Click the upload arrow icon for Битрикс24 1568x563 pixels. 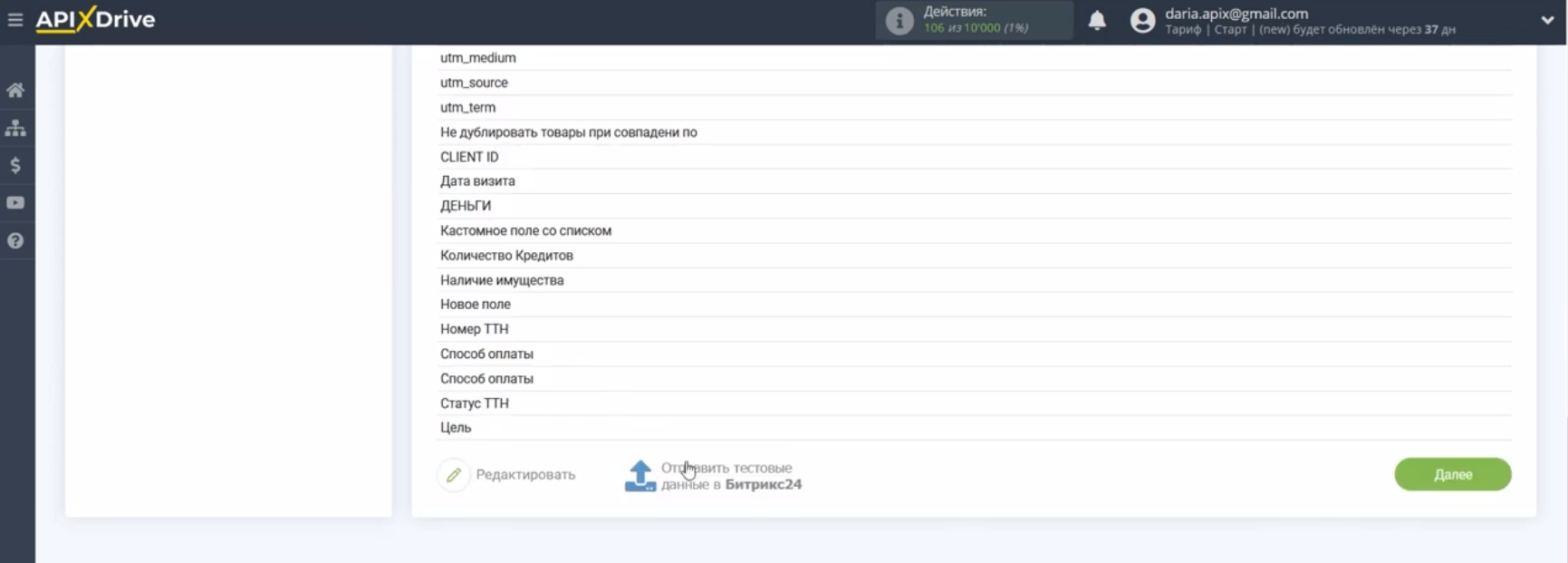coord(640,475)
